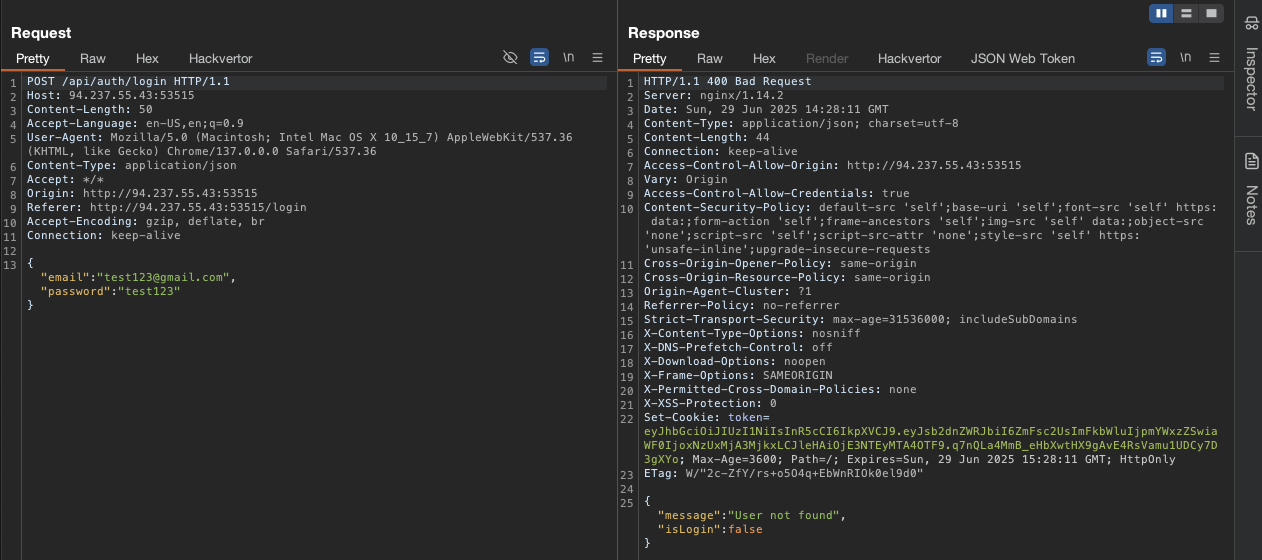Open the Inspector side panel
Viewport: 1262px width, 560px height.
pos(1250,64)
